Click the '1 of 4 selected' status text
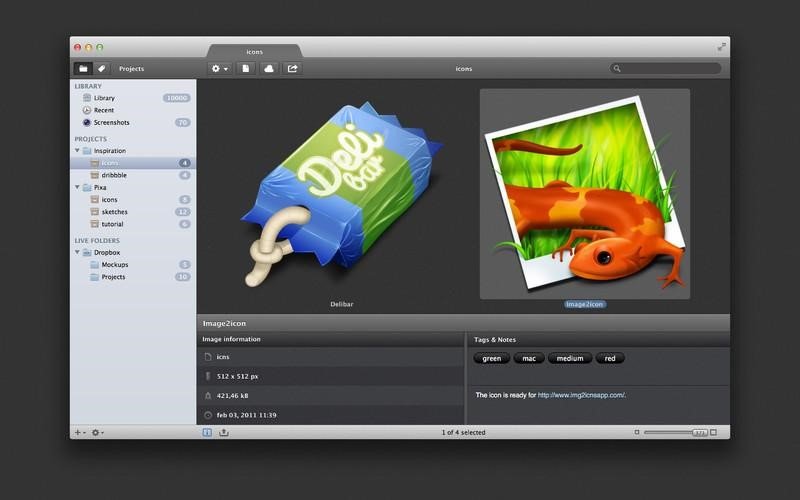 [x=463, y=433]
